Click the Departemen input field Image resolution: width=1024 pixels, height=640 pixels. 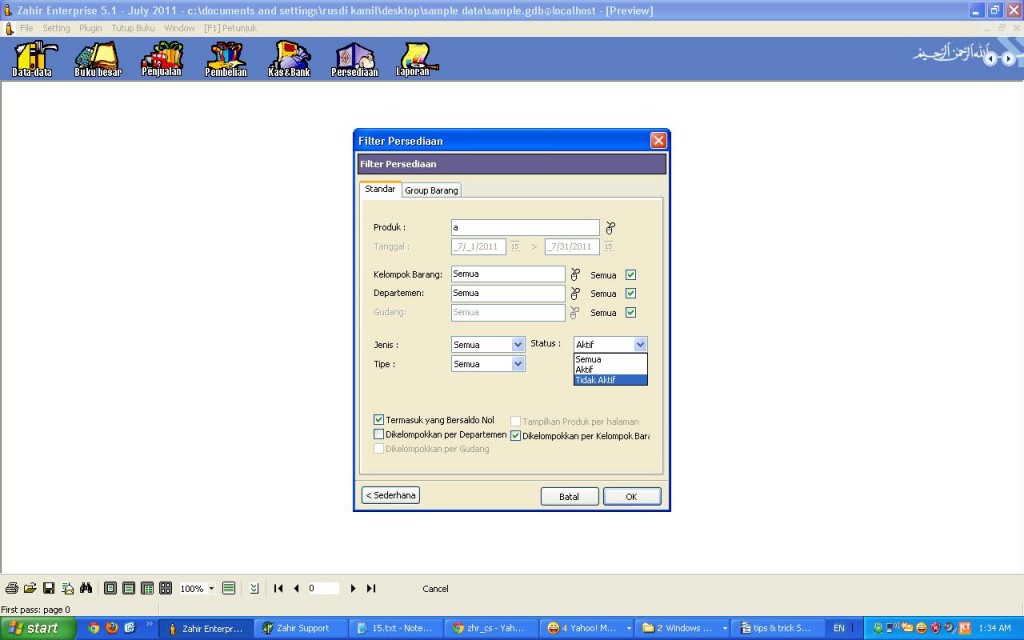508,293
